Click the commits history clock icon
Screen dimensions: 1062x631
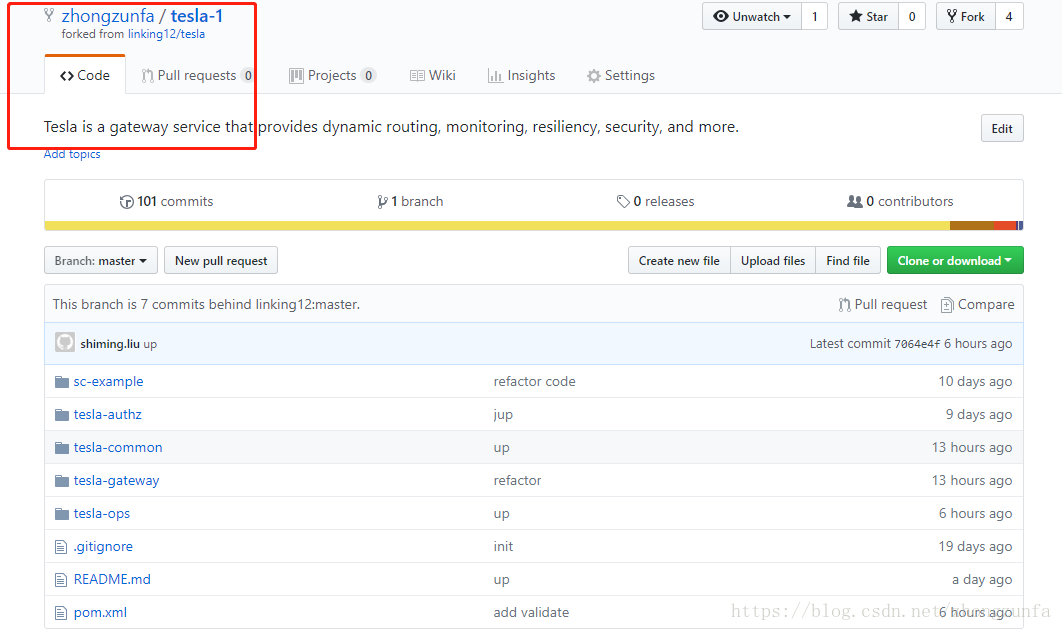(127, 202)
